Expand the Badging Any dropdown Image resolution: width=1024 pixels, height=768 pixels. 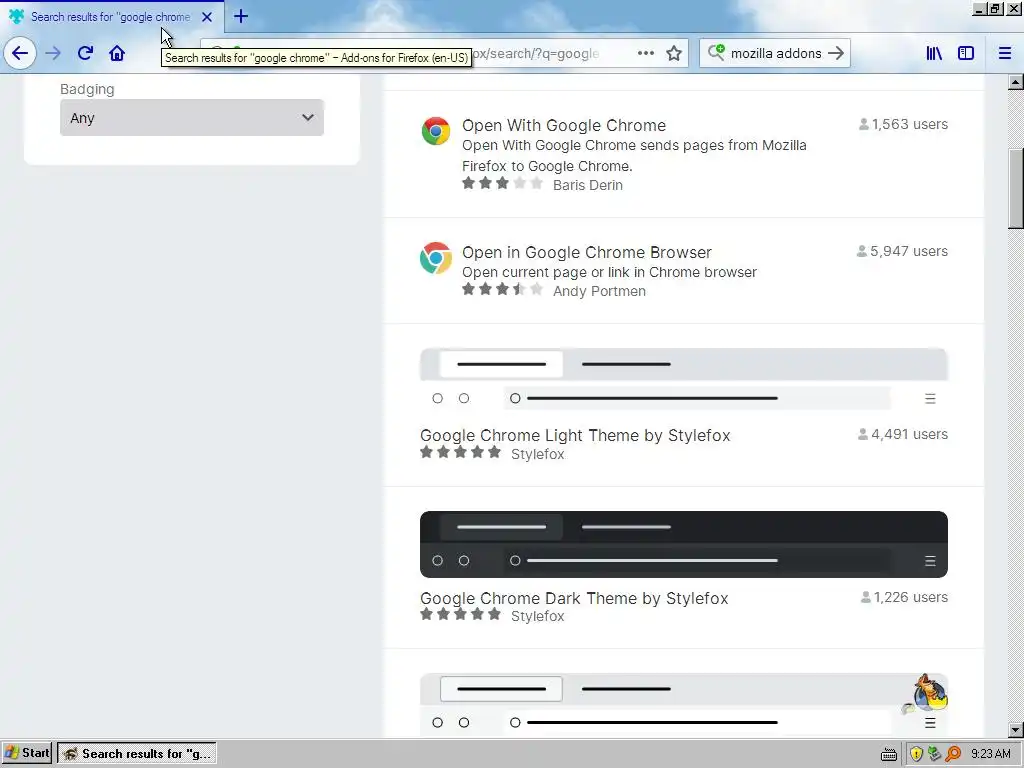pyautogui.click(x=191, y=118)
